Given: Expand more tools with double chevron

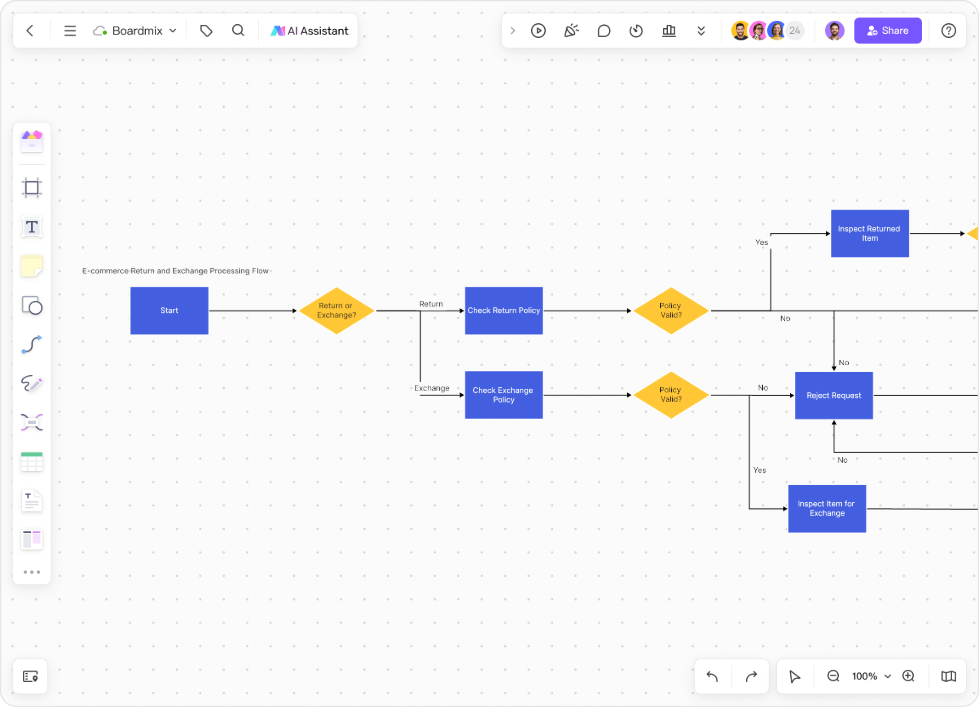Looking at the screenshot, I should (701, 31).
